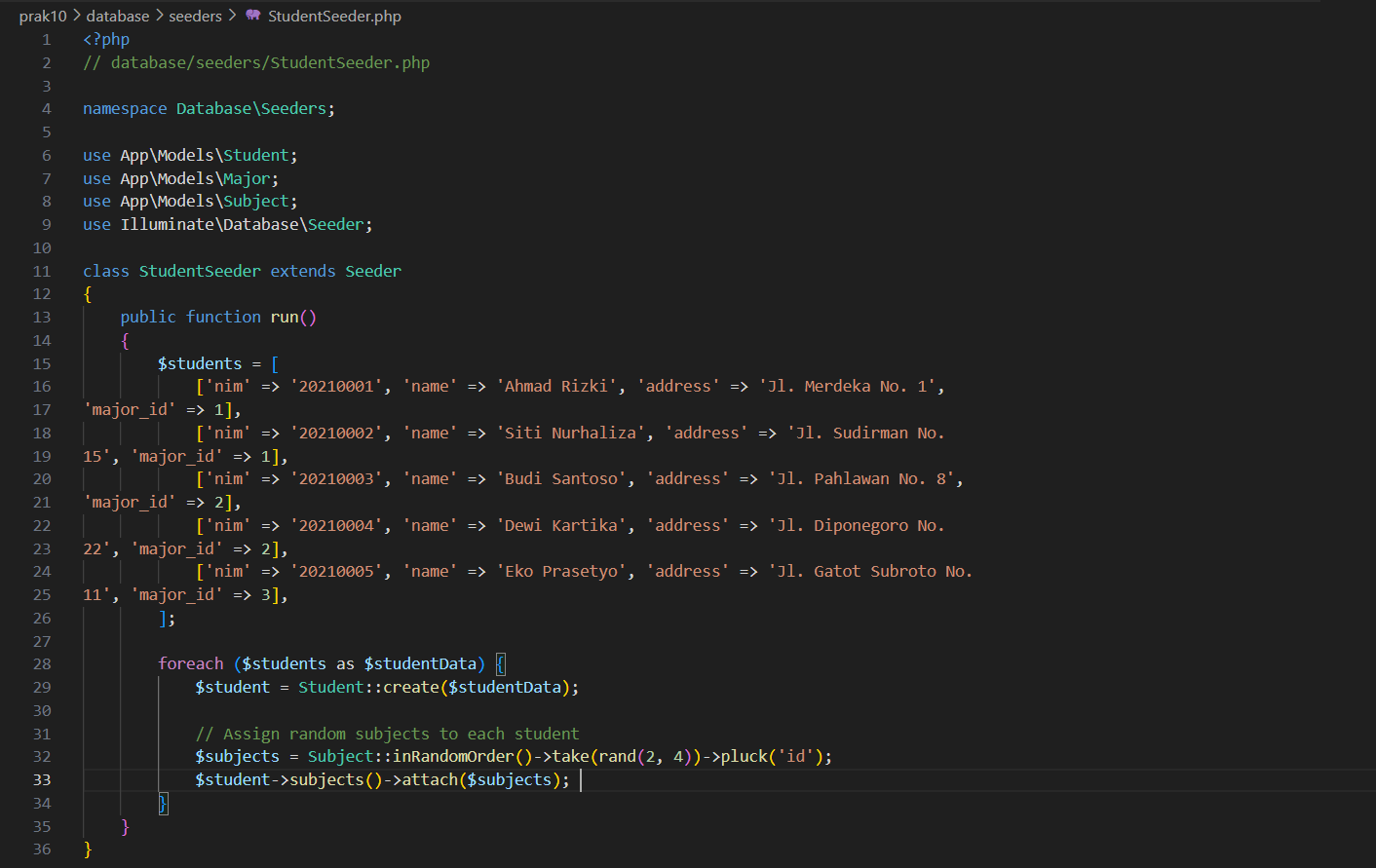Click the Assign random subjects comment

[387, 735]
